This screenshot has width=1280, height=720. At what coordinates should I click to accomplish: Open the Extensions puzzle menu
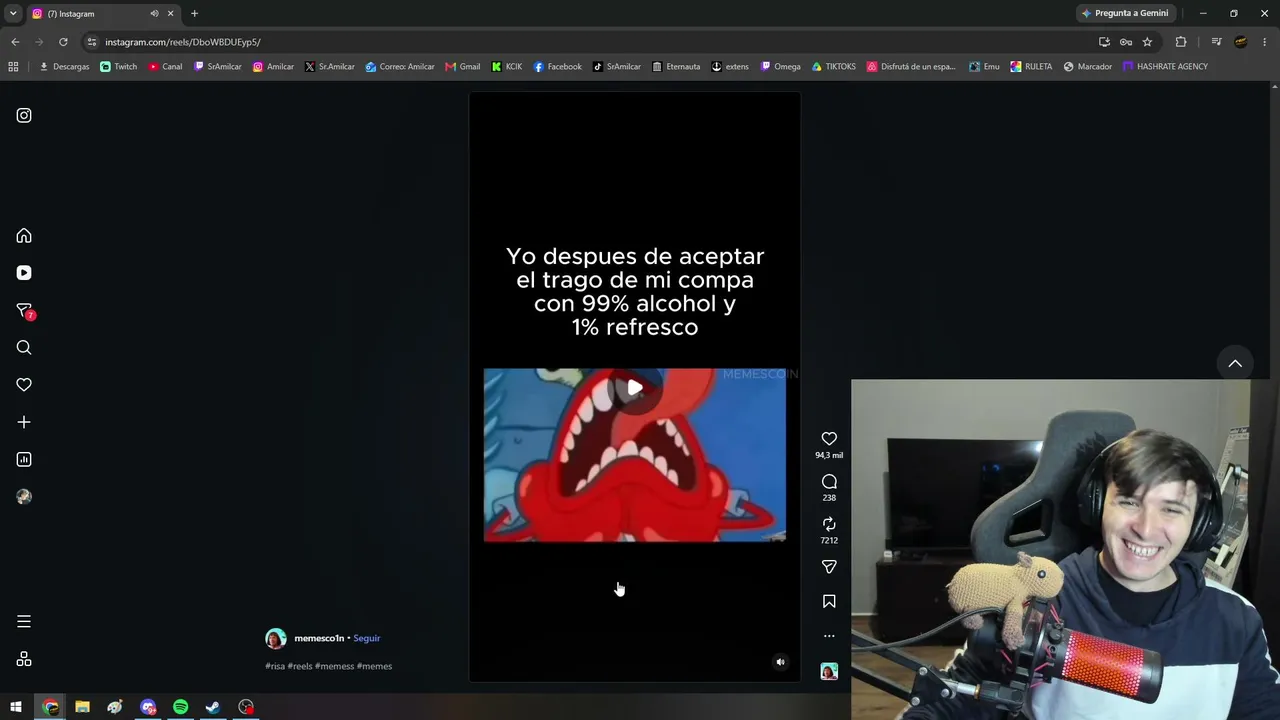pyautogui.click(x=1181, y=42)
